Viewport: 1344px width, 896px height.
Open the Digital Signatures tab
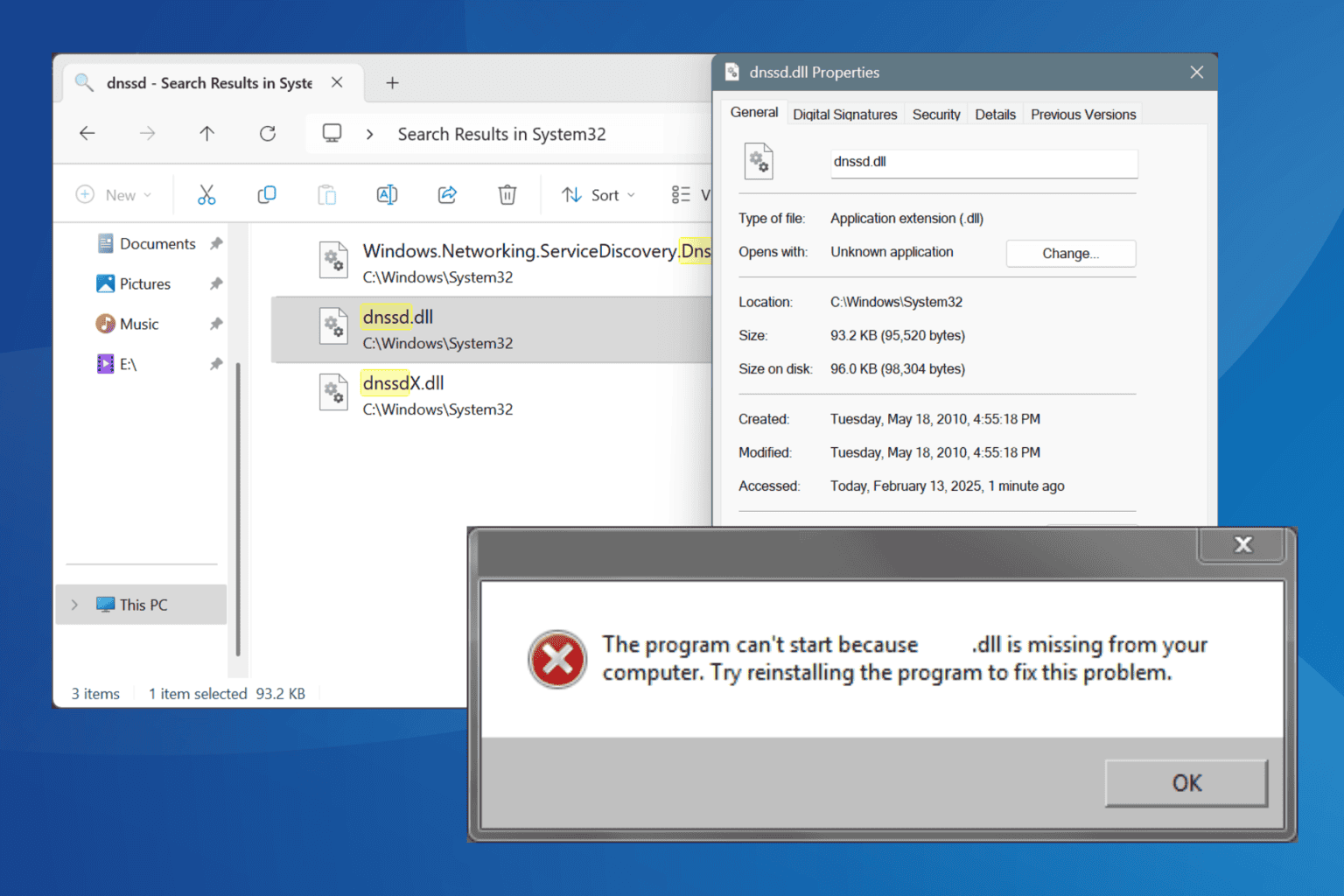tap(845, 115)
